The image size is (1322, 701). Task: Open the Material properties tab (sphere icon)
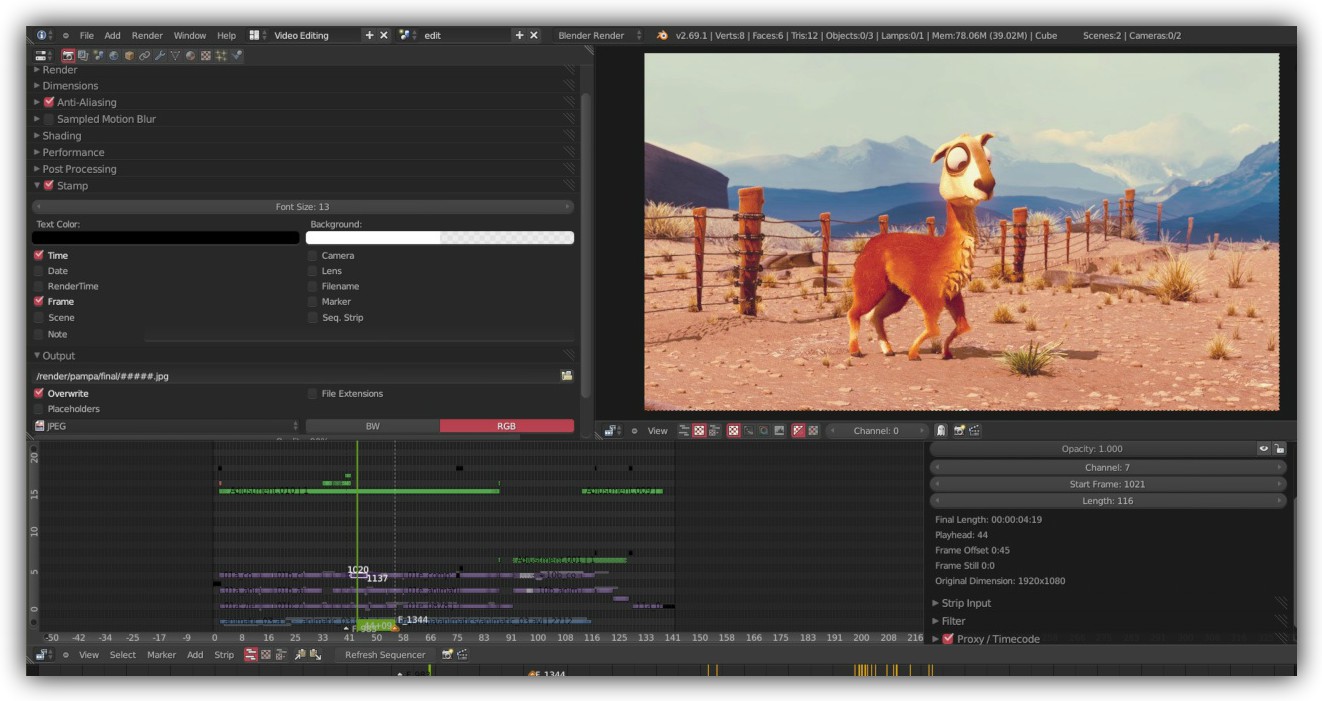[190, 55]
